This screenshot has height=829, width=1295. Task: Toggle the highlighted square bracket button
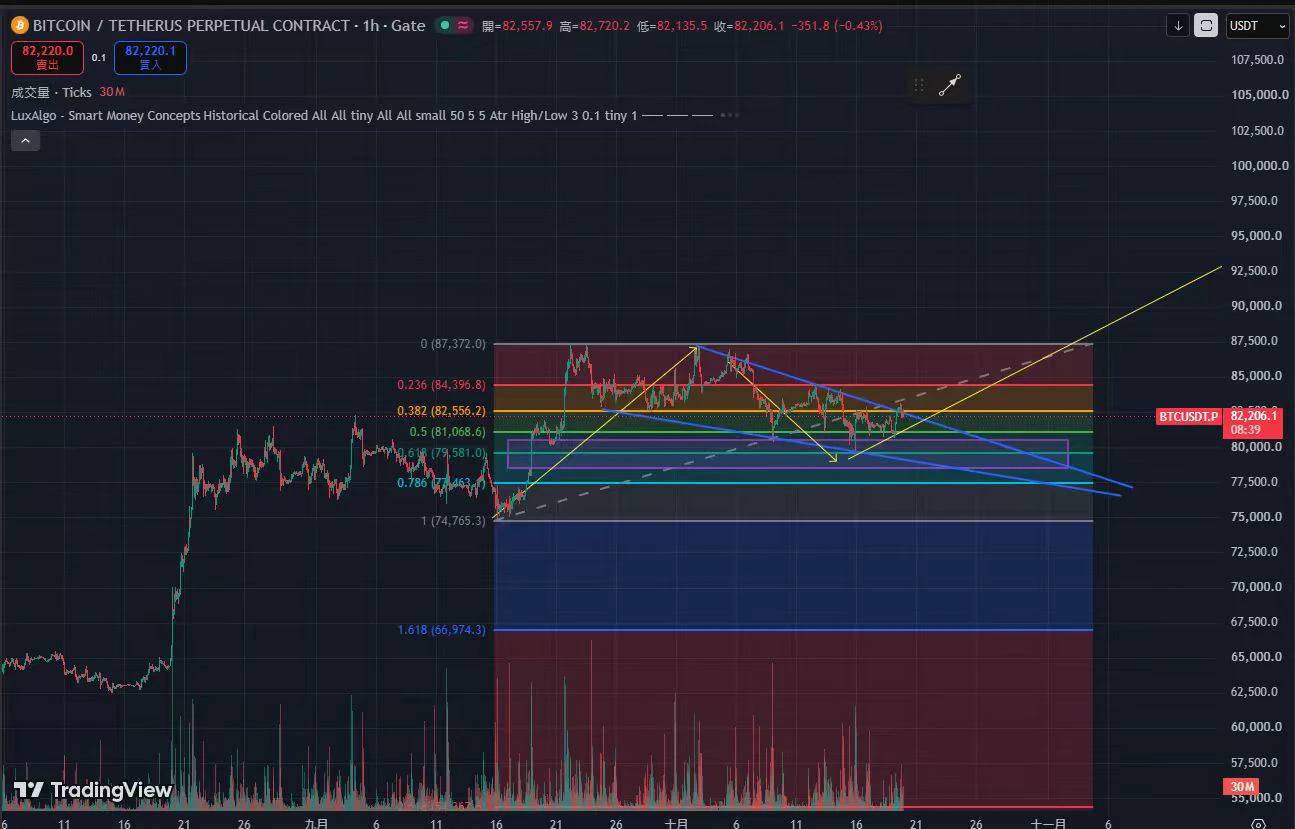(1207, 26)
